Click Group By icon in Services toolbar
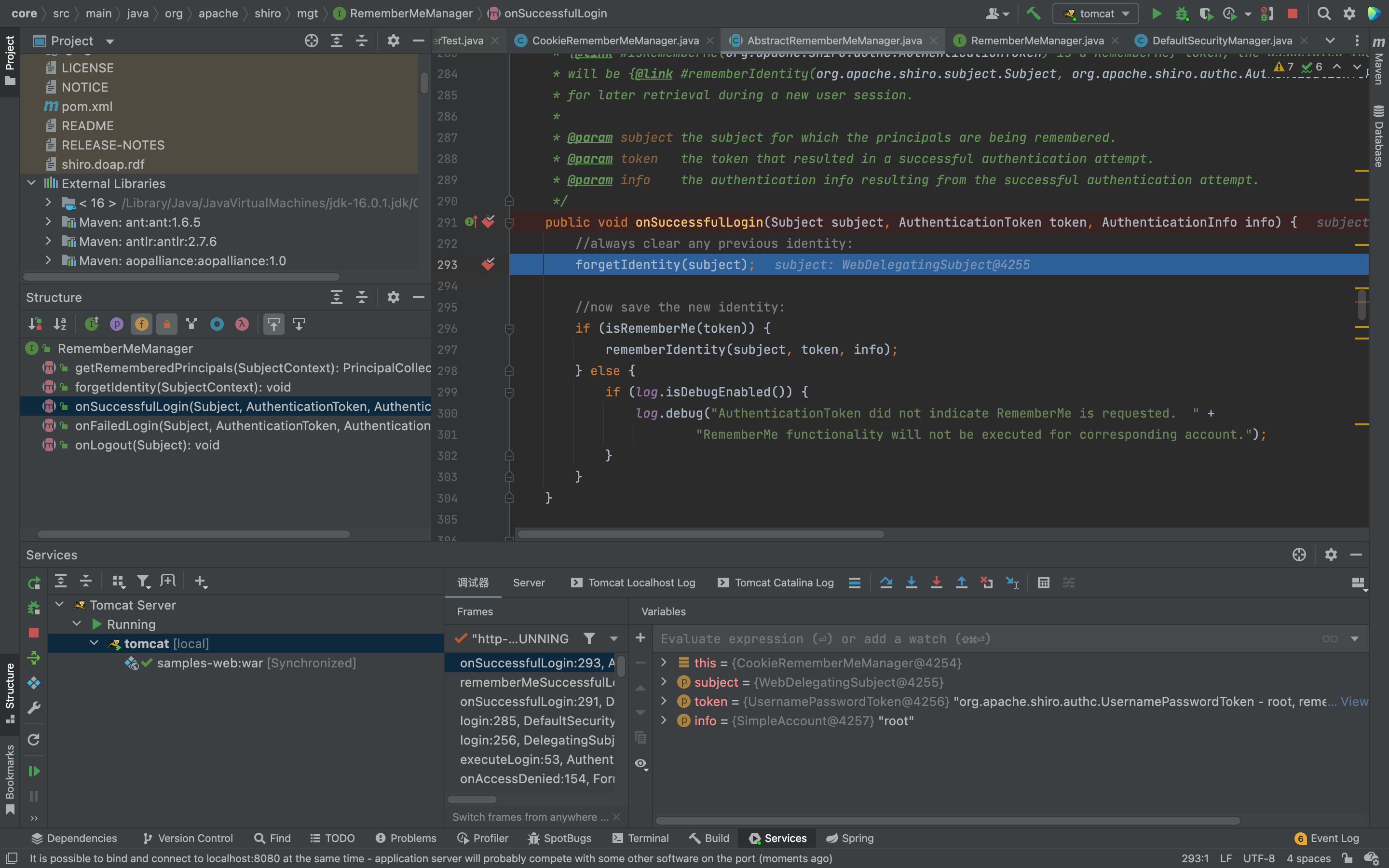The image size is (1389, 868). [118, 582]
